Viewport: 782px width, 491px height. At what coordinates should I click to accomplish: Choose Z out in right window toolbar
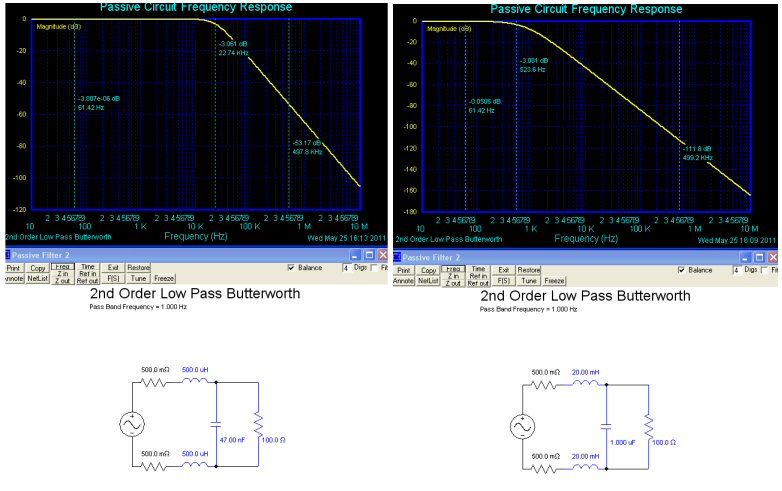(452, 284)
